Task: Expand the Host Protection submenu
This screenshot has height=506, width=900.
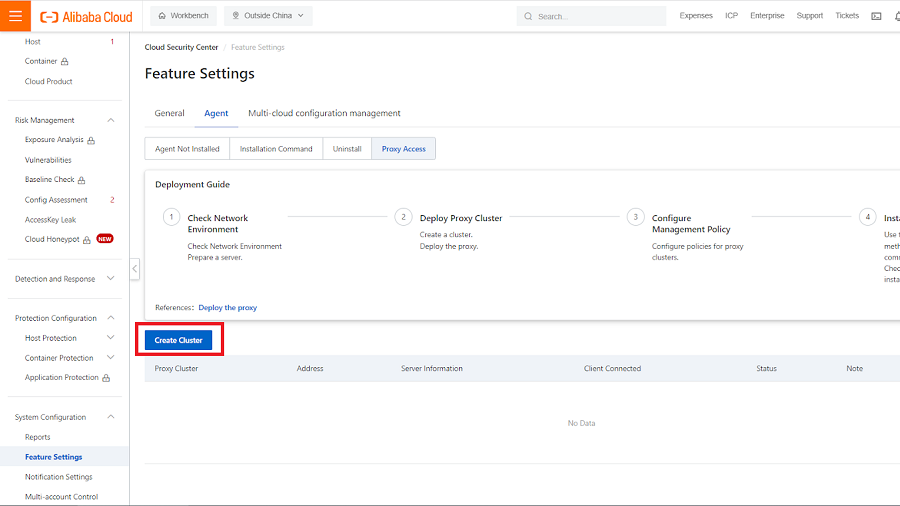Action: pos(110,338)
